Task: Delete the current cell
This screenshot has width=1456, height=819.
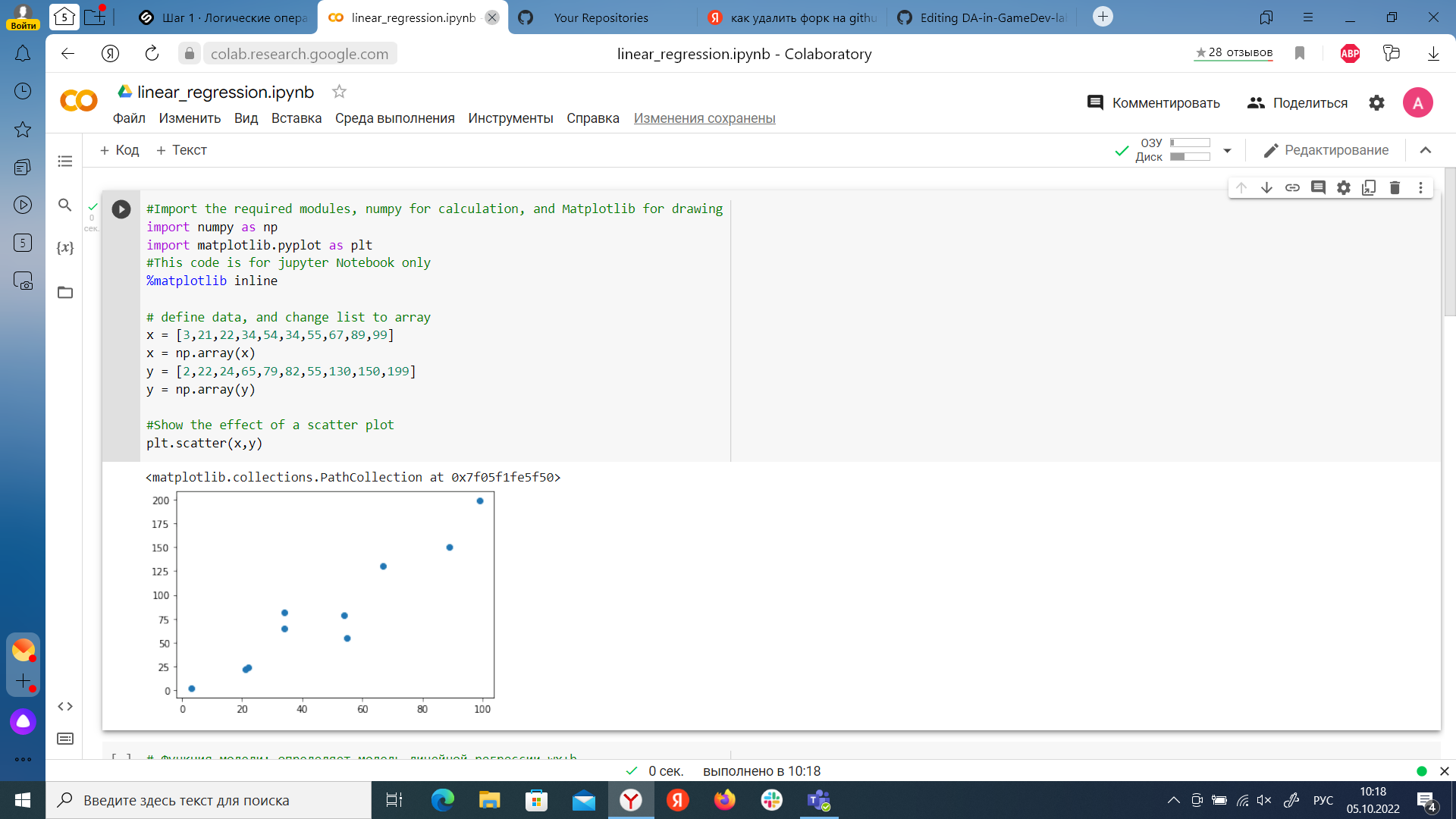Action: tap(1395, 187)
